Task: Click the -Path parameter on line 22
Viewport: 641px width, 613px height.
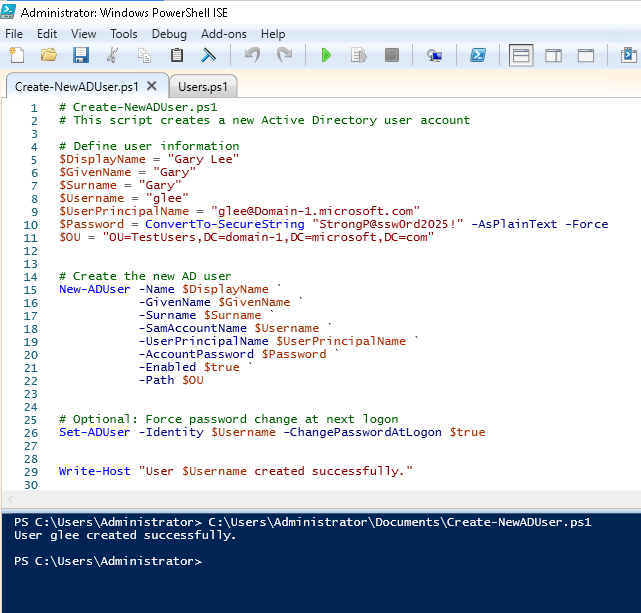Action: pyautogui.click(x=156, y=380)
